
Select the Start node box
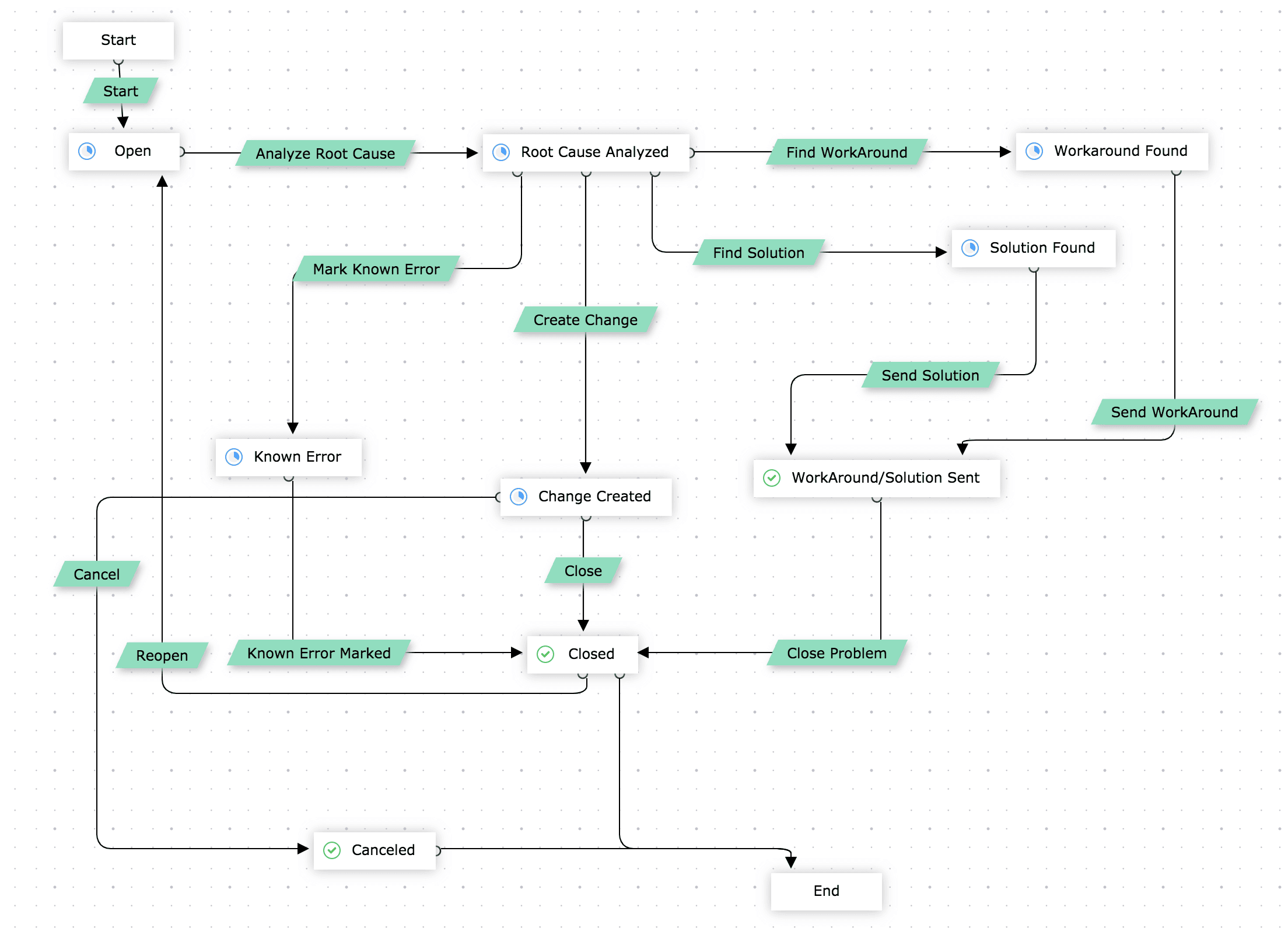[x=118, y=40]
